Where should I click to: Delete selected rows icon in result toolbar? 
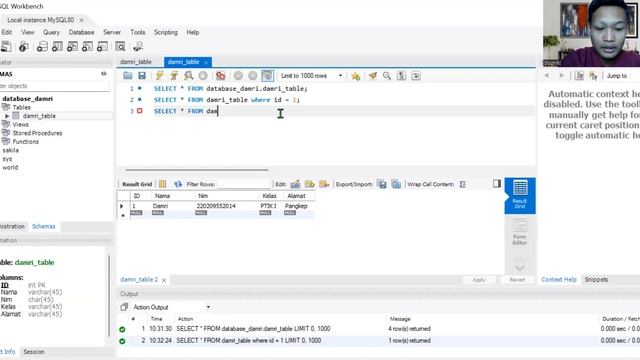click(324, 184)
